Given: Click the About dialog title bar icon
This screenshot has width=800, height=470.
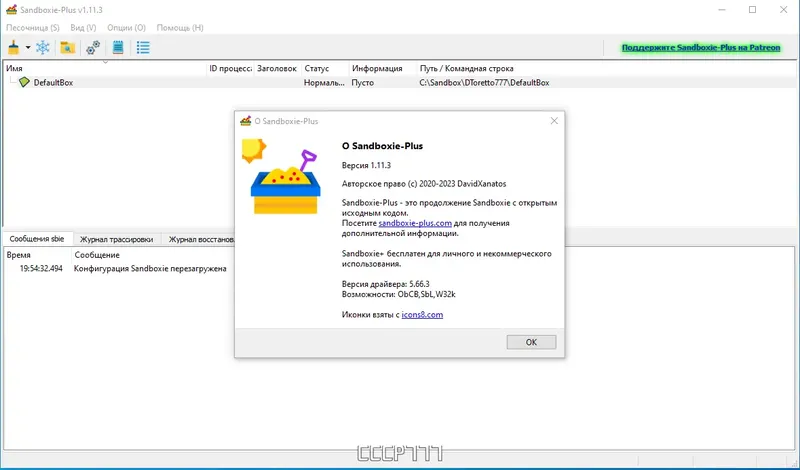Looking at the screenshot, I should click(x=246, y=121).
